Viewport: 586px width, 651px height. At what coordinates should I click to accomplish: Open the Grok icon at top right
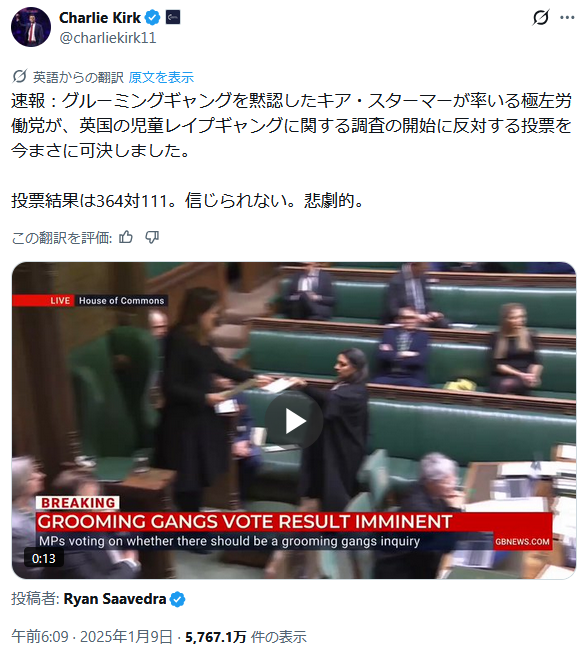[540, 17]
